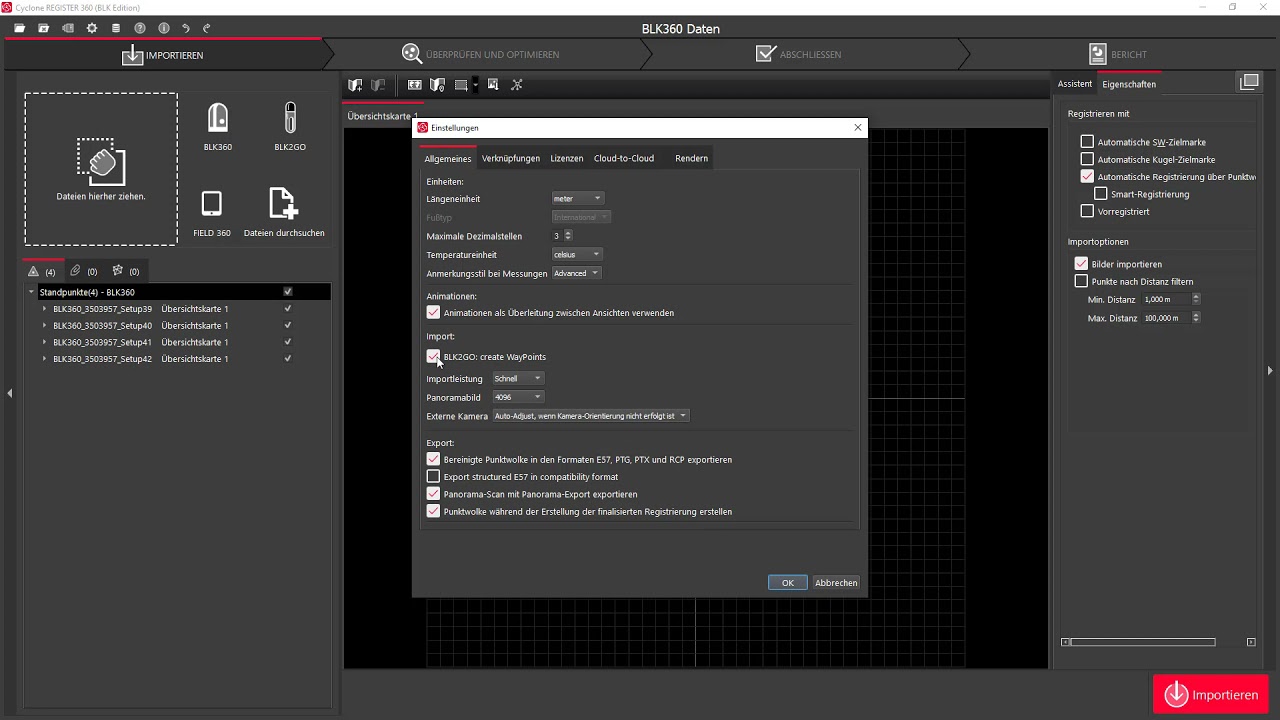Open the info icon in top toolbar
Viewport: 1280px width, 720px height.
164,28
